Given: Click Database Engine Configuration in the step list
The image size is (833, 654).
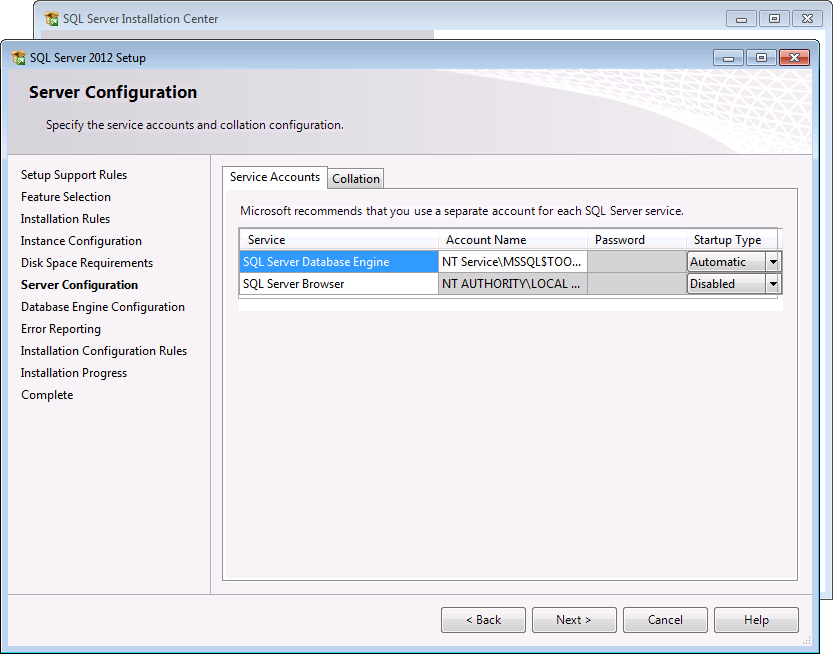Looking at the screenshot, I should [103, 307].
